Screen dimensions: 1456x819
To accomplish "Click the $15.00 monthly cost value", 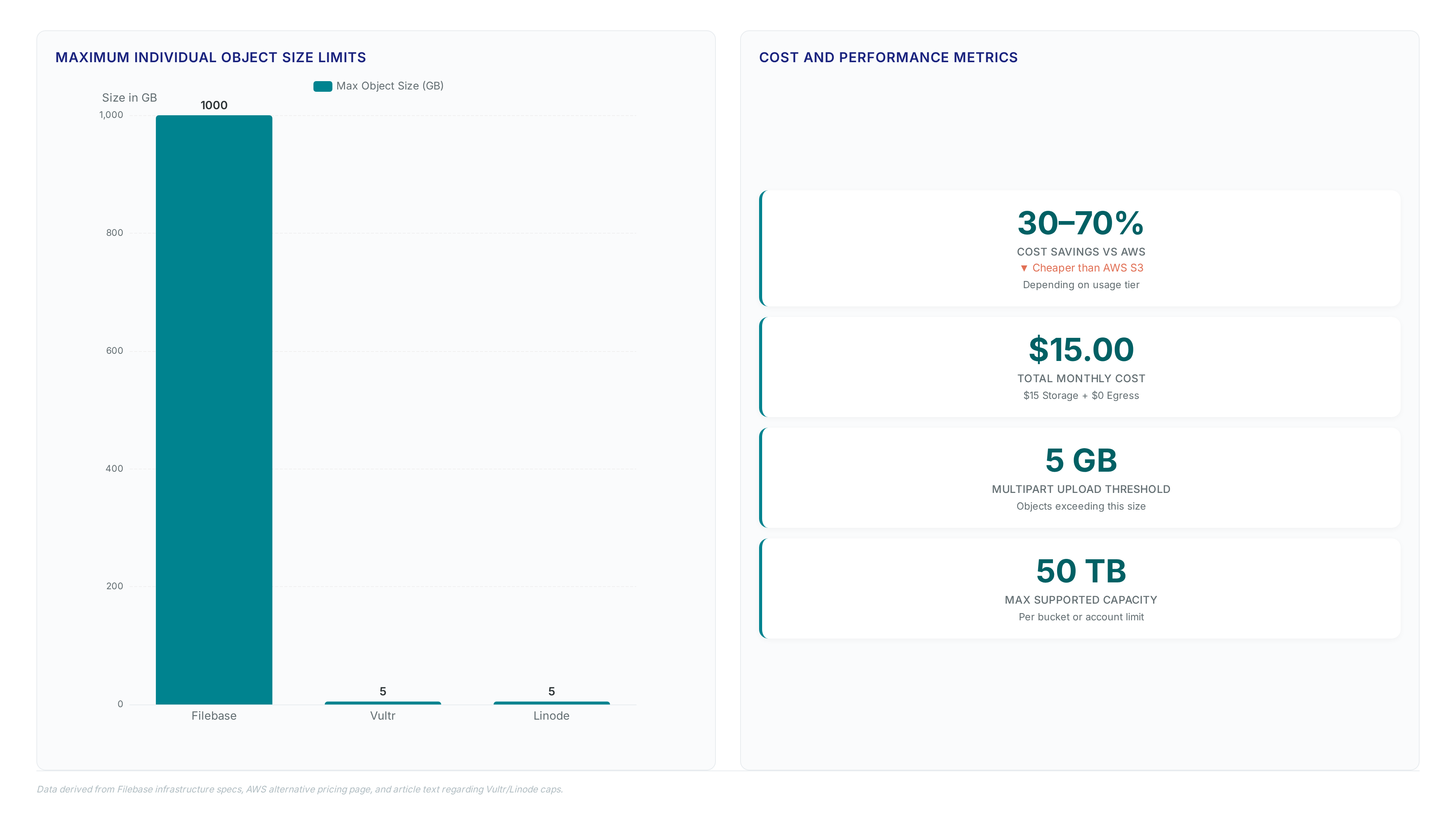I will [1081, 349].
